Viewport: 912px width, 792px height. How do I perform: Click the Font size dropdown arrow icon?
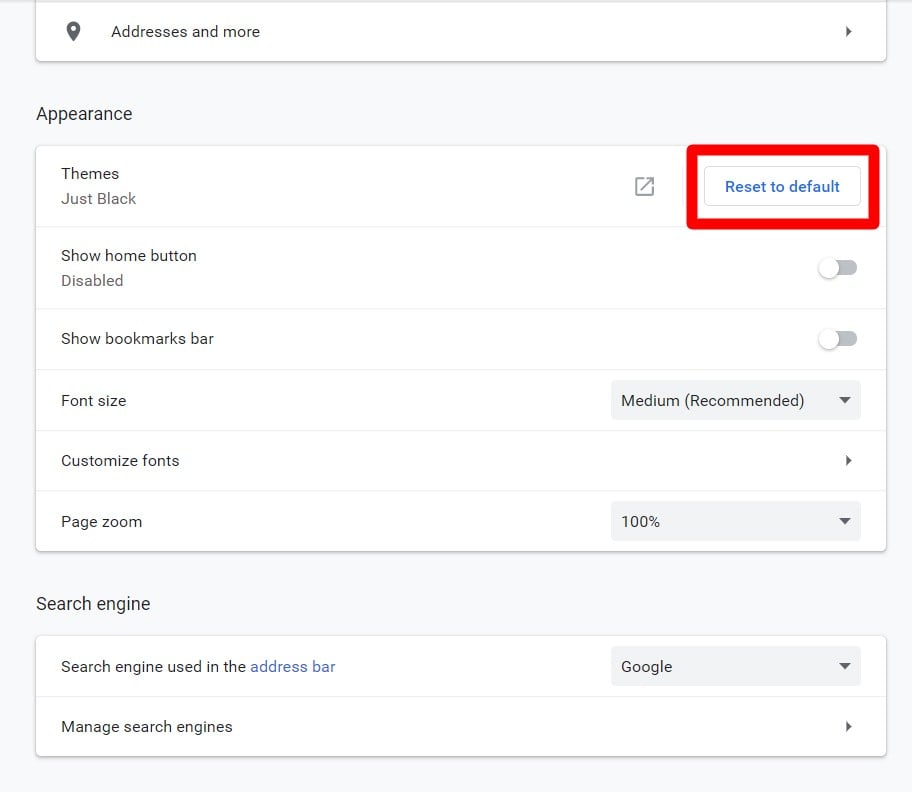[x=845, y=400]
